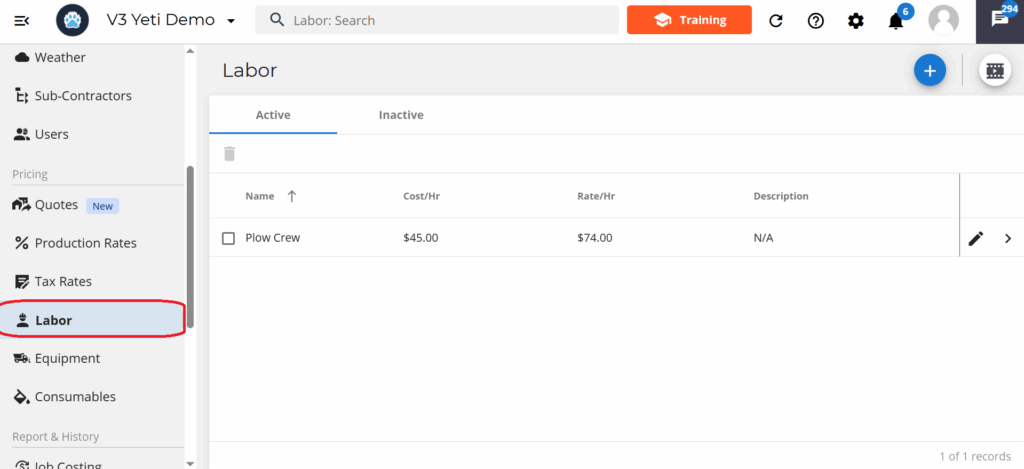Screen dimensions: 1024x469
Task: Open Production Rates in the sidebar
Action: [91, 244]
